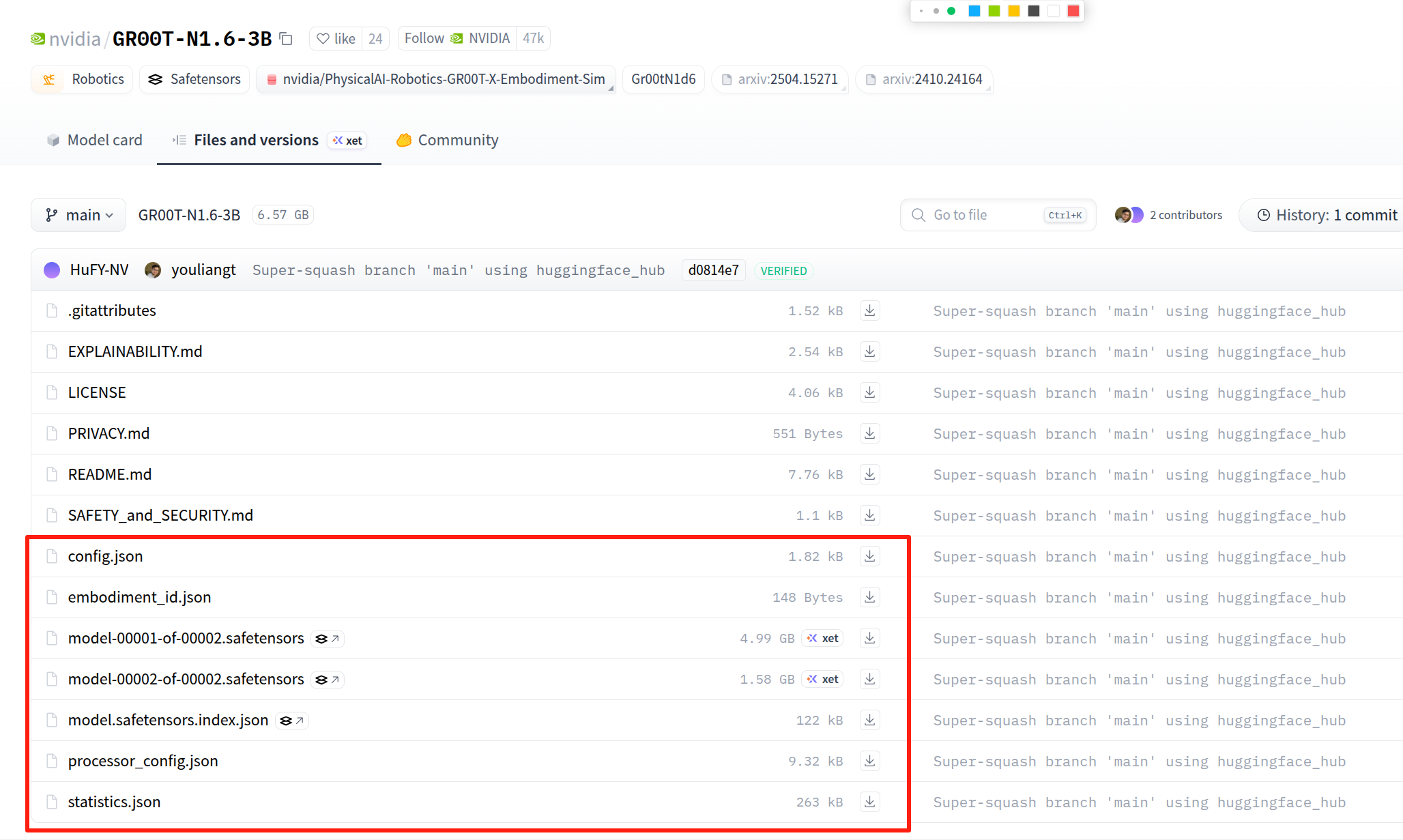Open safetensors viewer for model-00002-of-00002
Screen dimensions: 1403x840
pos(328,680)
